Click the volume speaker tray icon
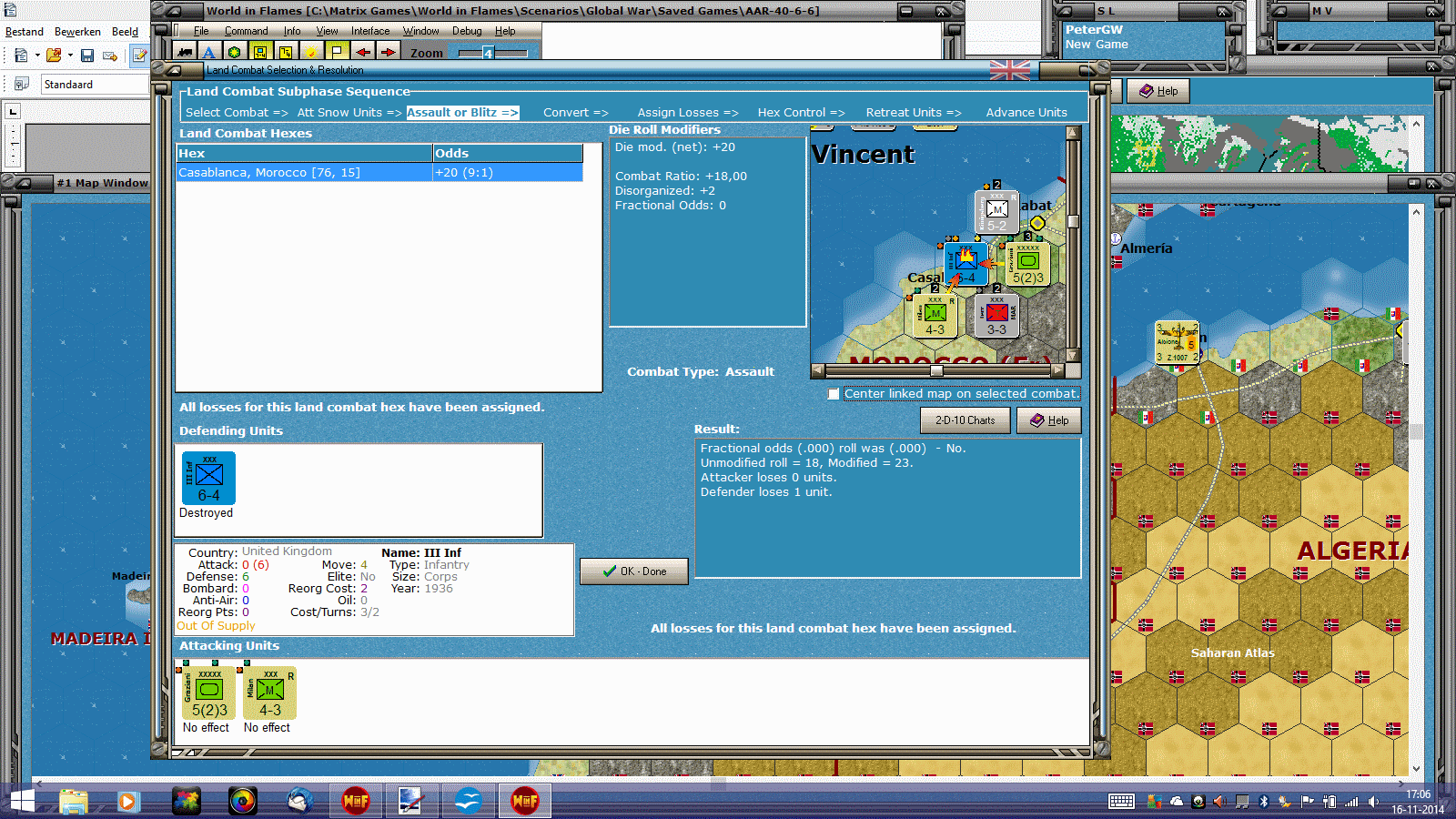 pos(1373,802)
